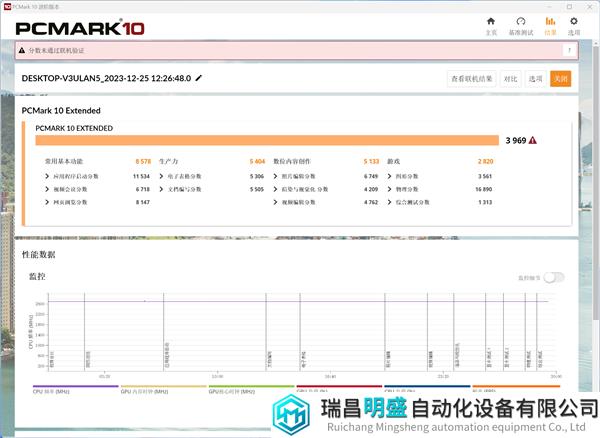Click the first vertical marker in monitoring chart
This screenshot has height=438, width=600.
coord(49,332)
